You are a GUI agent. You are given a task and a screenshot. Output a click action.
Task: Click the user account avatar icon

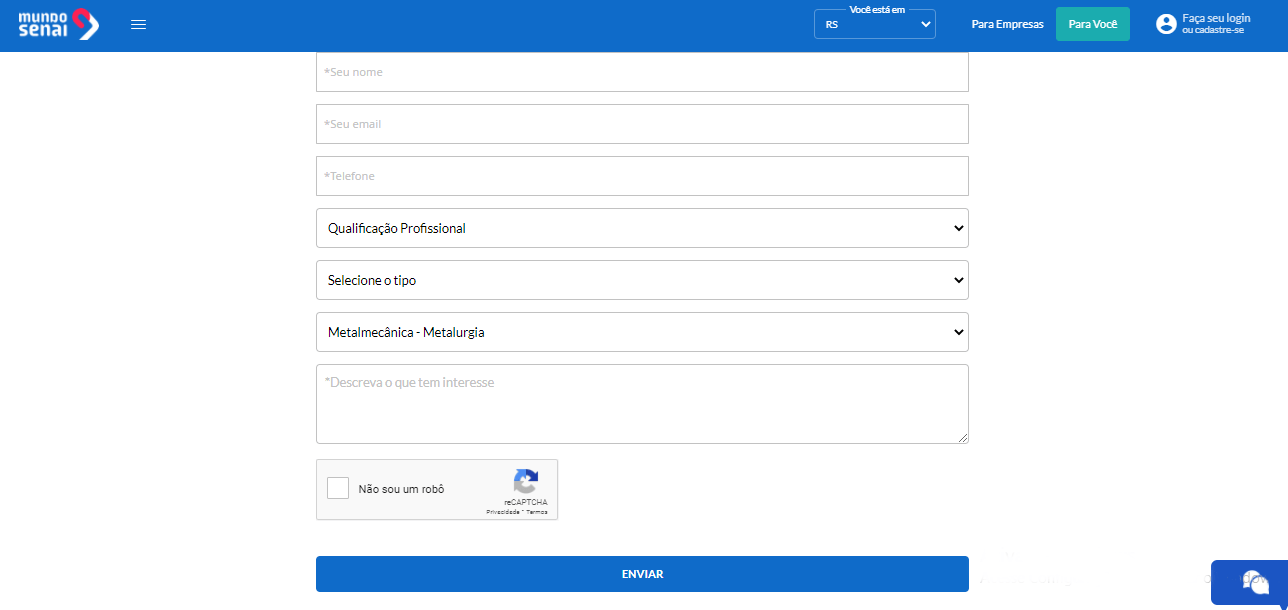click(x=1166, y=24)
